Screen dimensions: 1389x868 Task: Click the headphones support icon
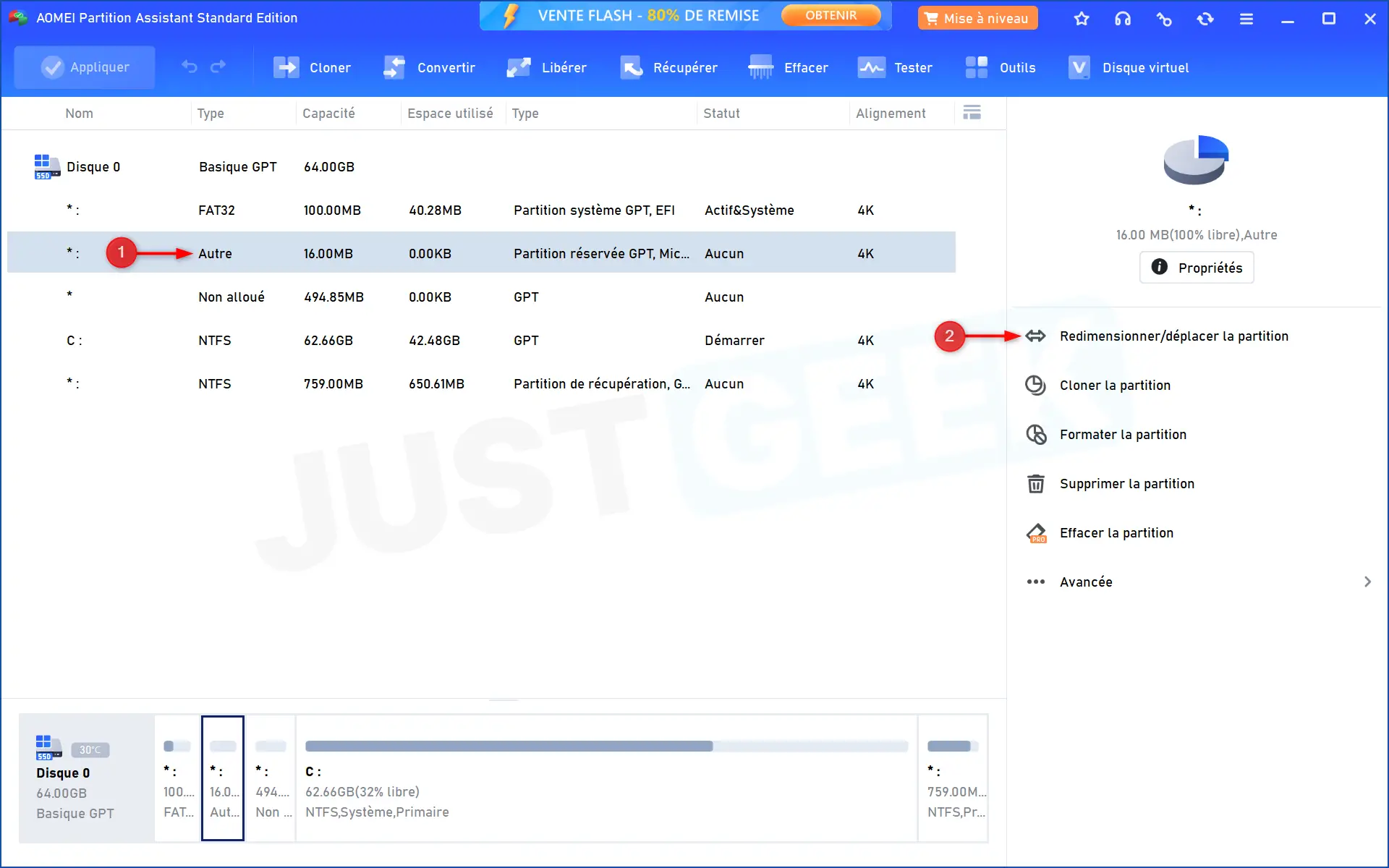click(x=1123, y=19)
